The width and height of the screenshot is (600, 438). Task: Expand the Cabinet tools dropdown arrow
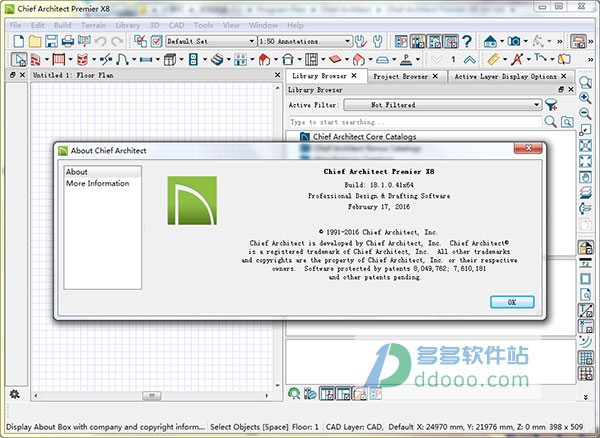(181, 60)
